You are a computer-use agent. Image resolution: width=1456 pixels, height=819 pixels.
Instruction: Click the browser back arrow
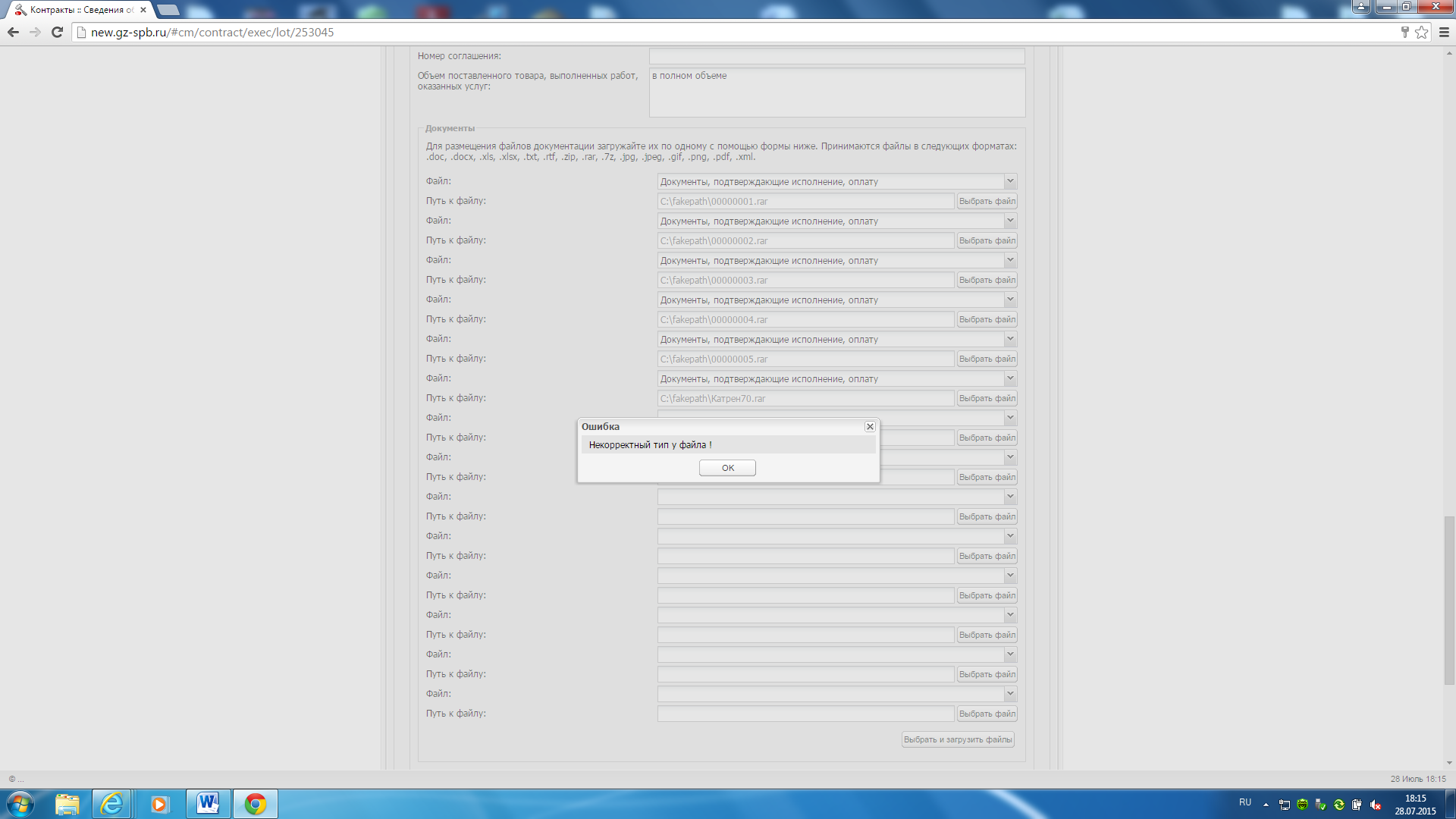13,32
